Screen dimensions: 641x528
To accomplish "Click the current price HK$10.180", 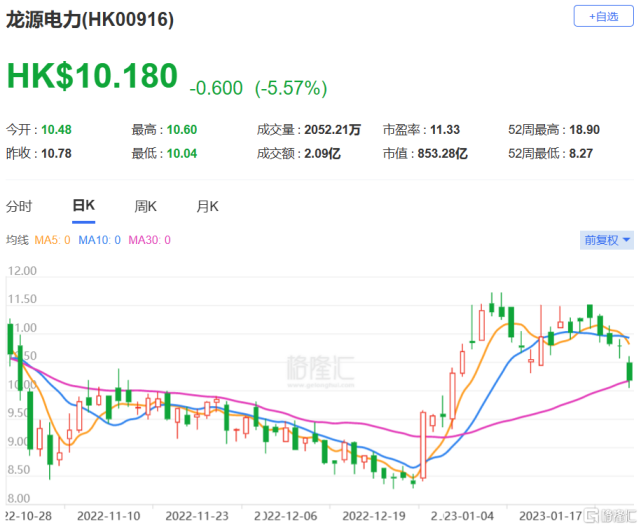I will pos(92,76).
